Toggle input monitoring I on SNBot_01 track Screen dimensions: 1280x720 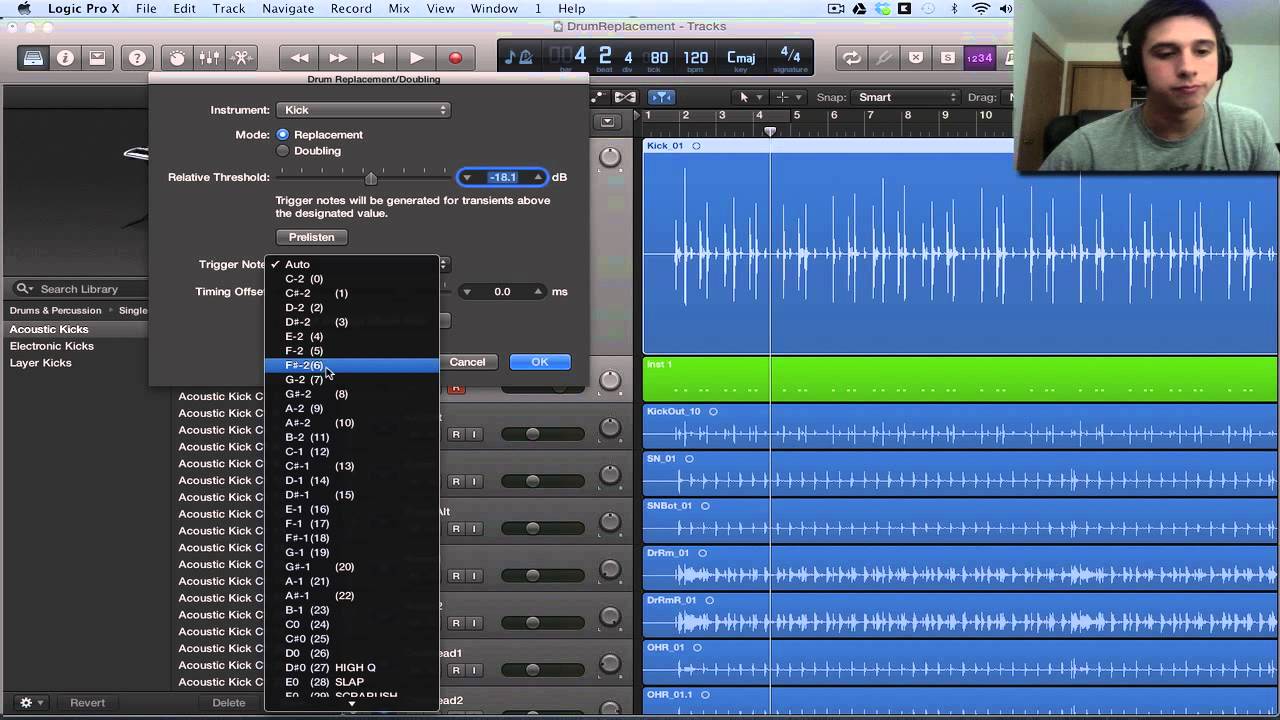474,528
